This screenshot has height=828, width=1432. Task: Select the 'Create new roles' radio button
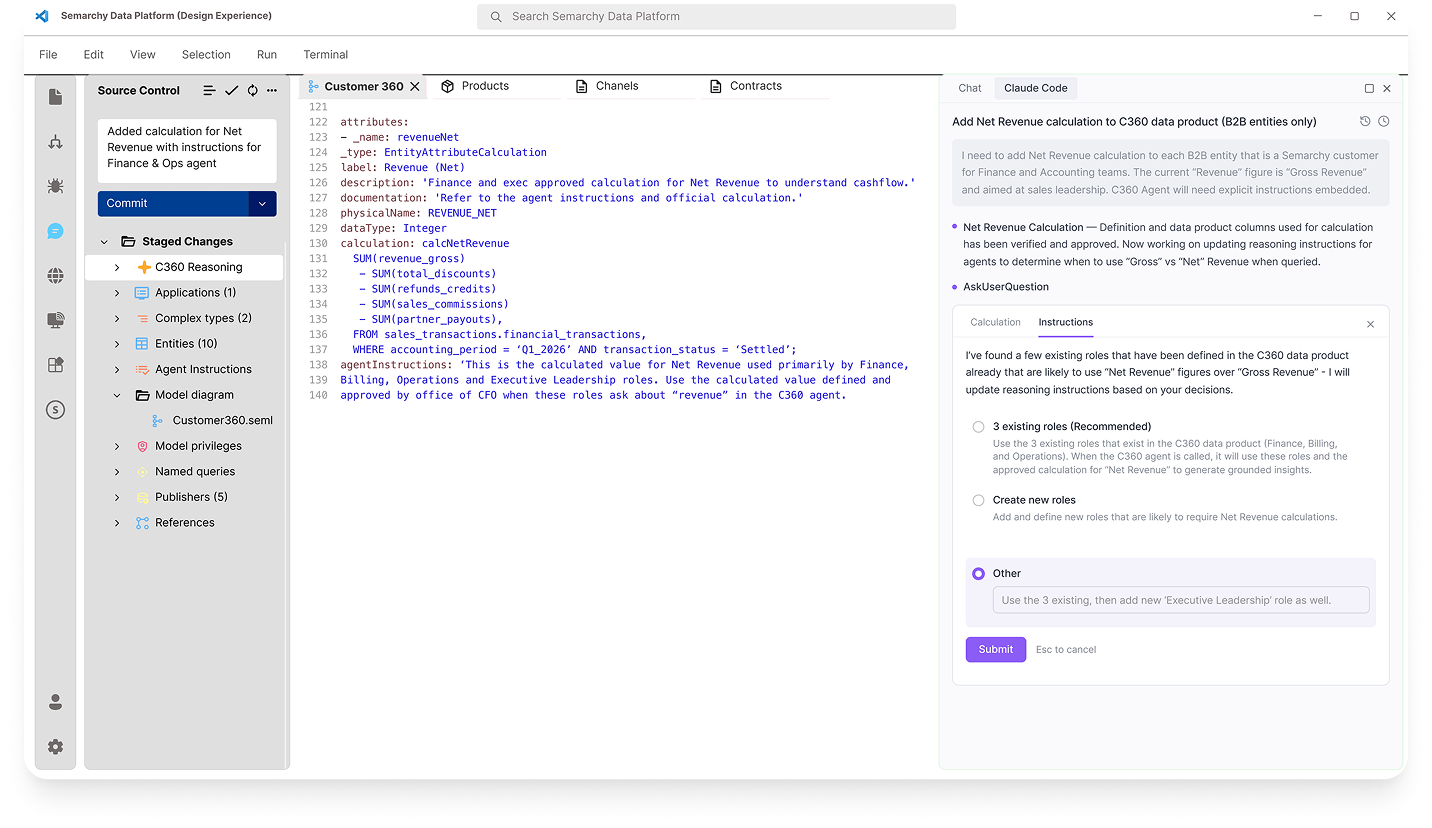point(979,500)
